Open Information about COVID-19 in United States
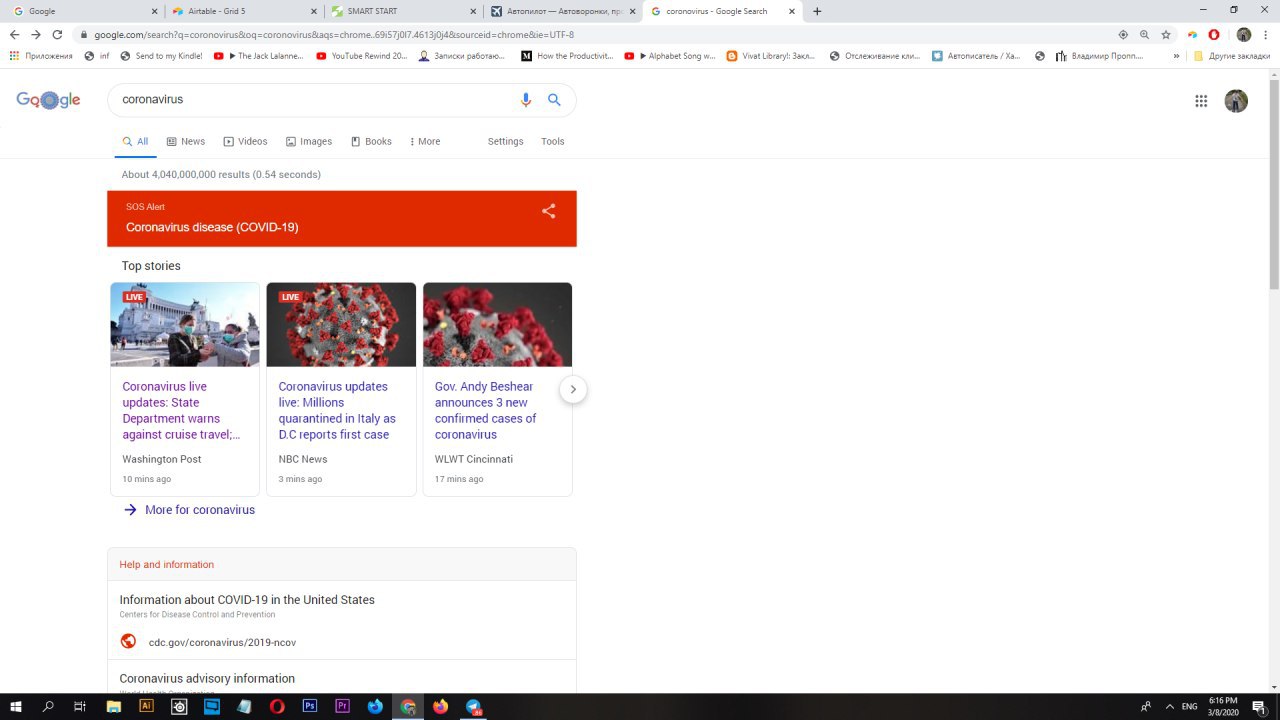 [247, 600]
